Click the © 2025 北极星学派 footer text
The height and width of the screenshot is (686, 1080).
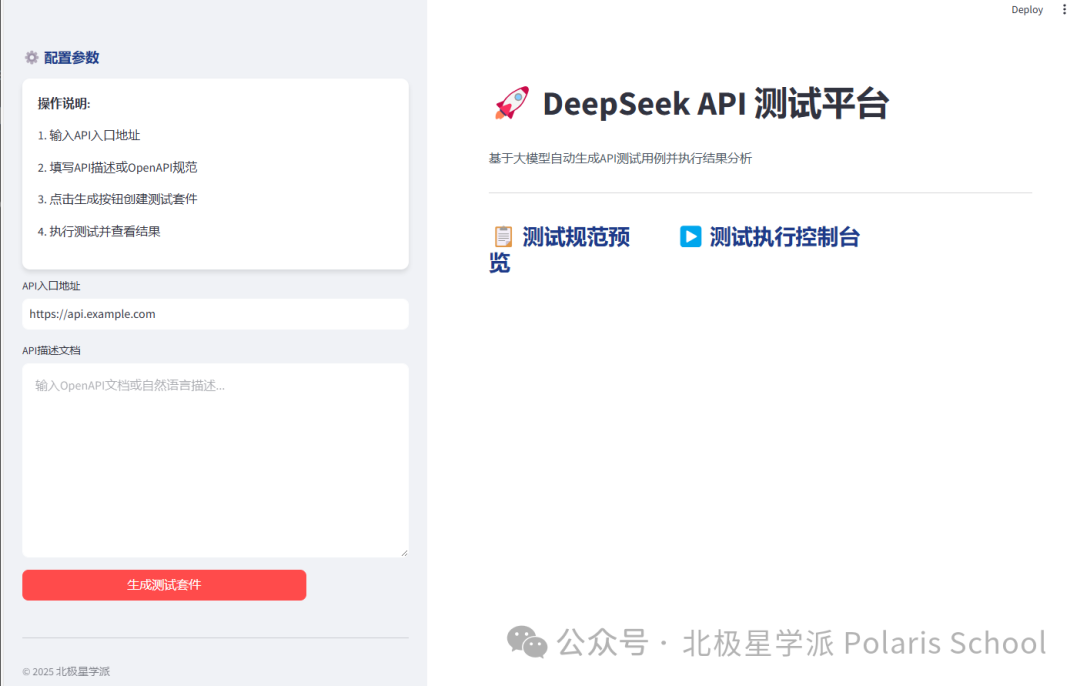click(x=66, y=672)
